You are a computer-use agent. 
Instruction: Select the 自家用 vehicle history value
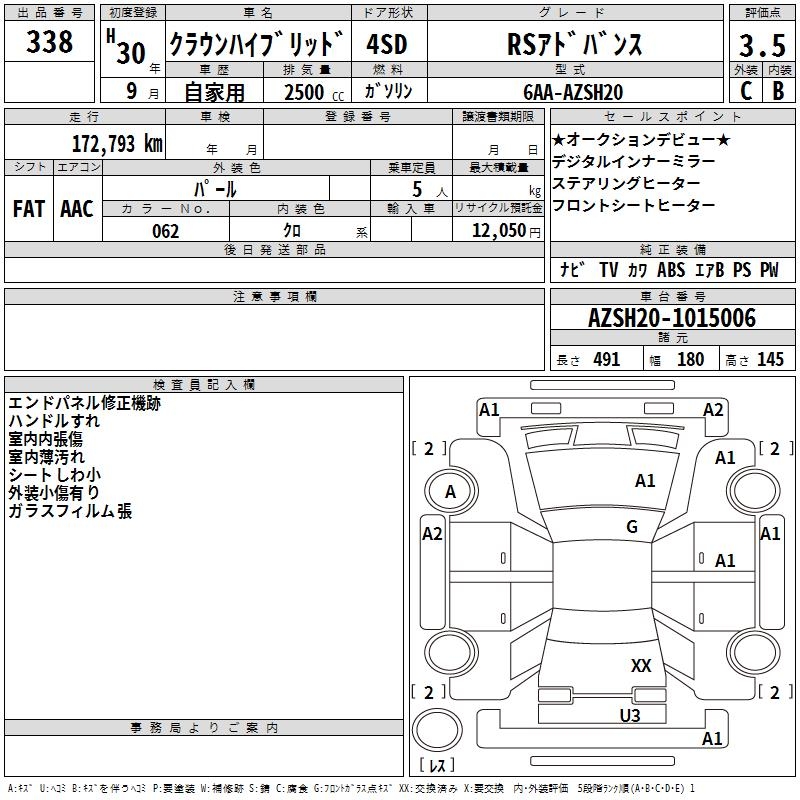214,92
